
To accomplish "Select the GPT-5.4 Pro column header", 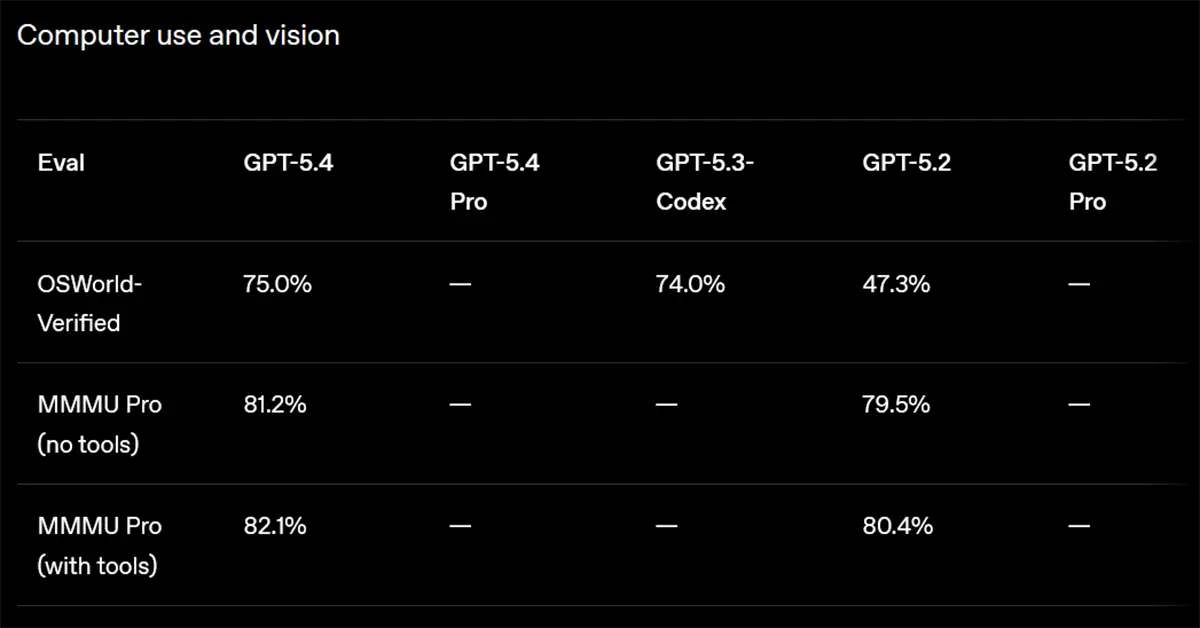I will (x=494, y=181).
